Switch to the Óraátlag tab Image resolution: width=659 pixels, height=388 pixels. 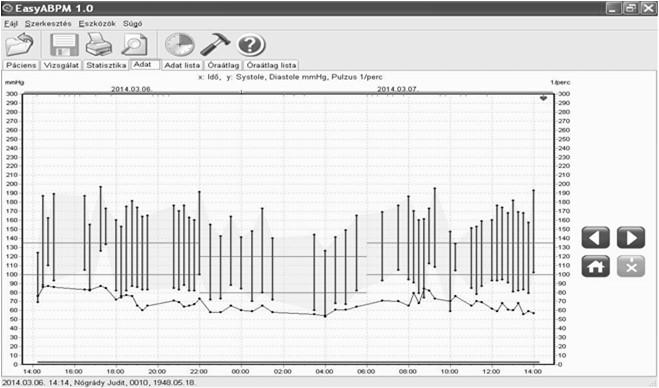coord(223,65)
